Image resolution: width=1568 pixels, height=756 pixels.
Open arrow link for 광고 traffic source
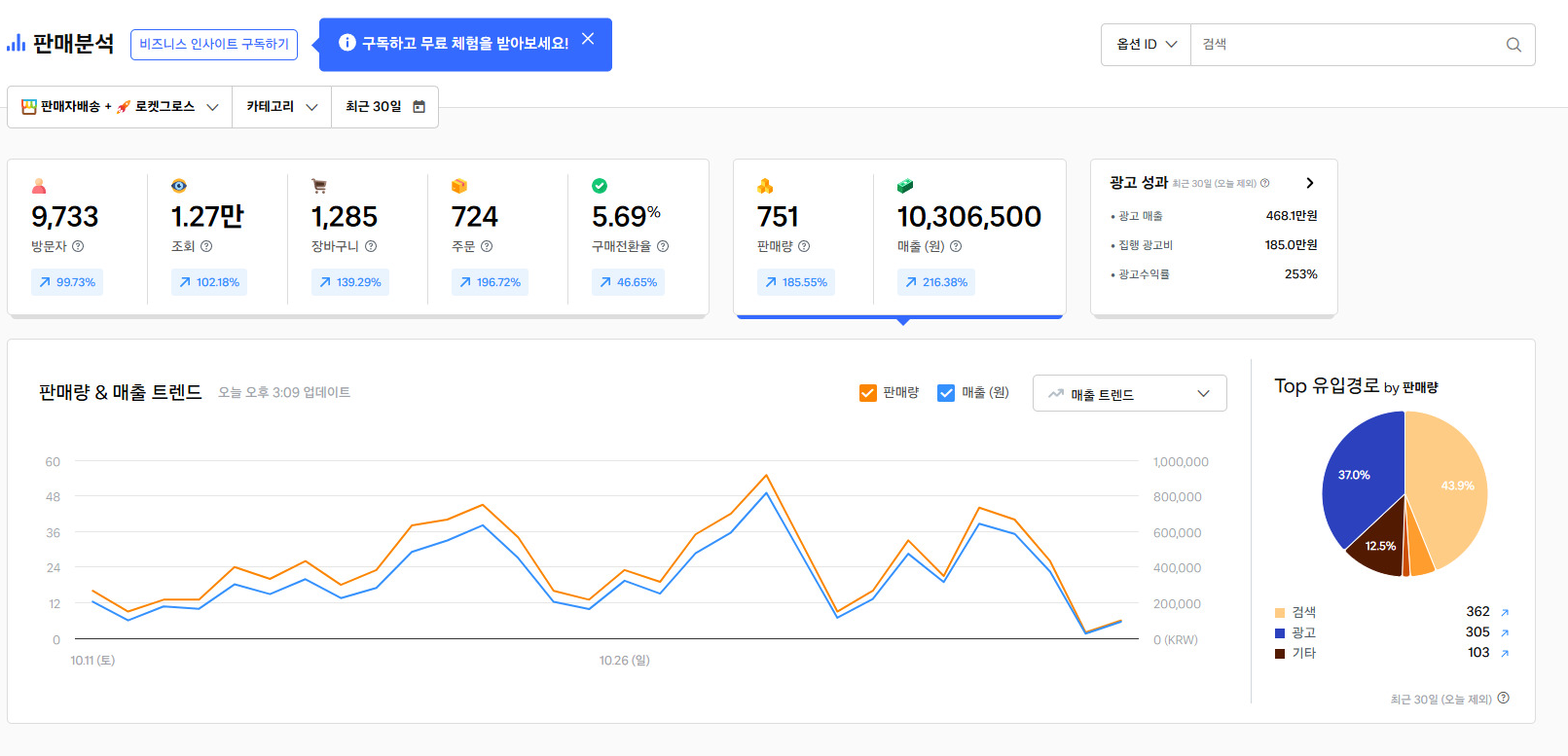click(1505, 633)
